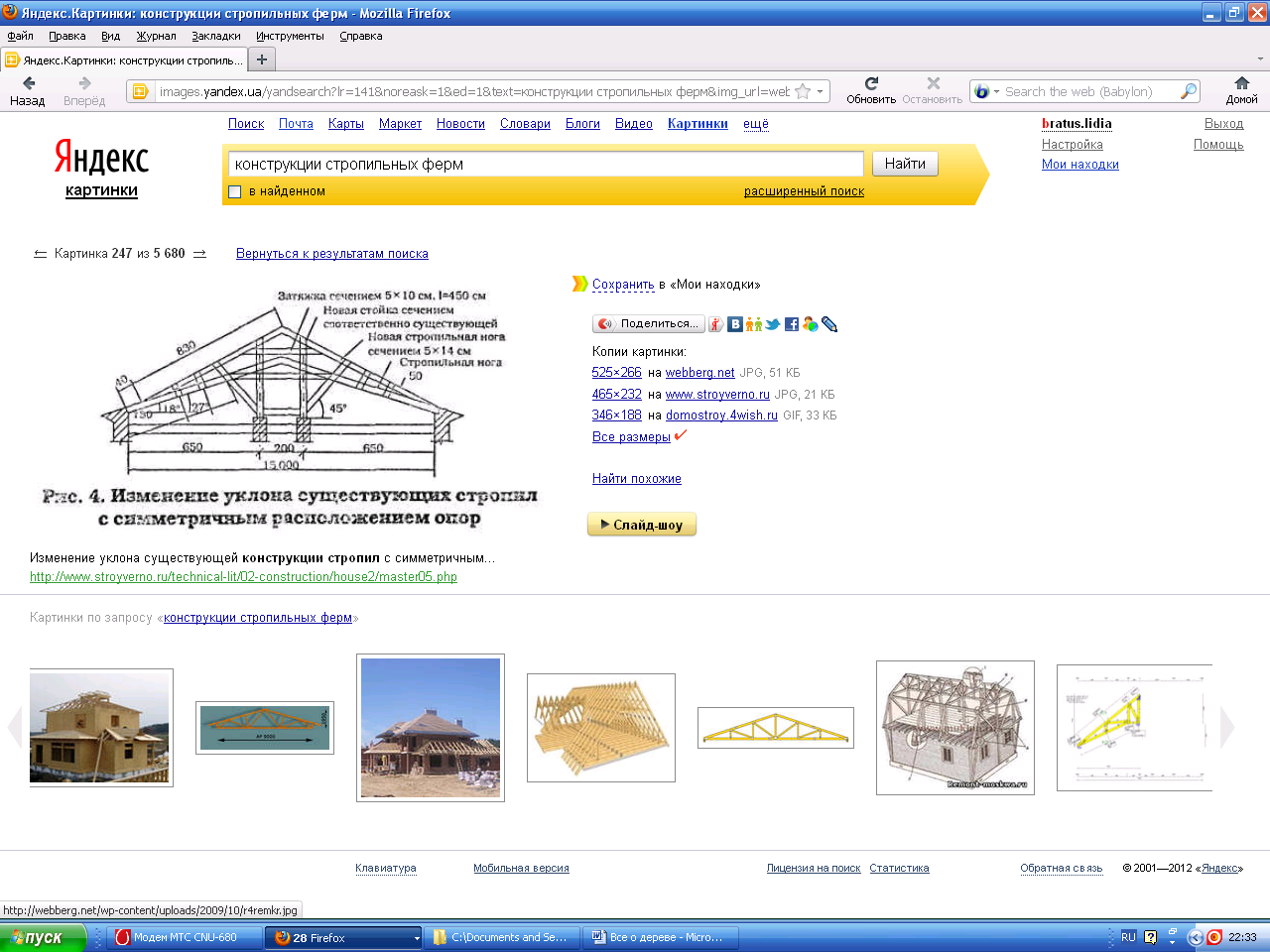1270x952 pixels.
Task: Click site identity icon in address bar
Action: pyautogui.click(x=140, y=91)
